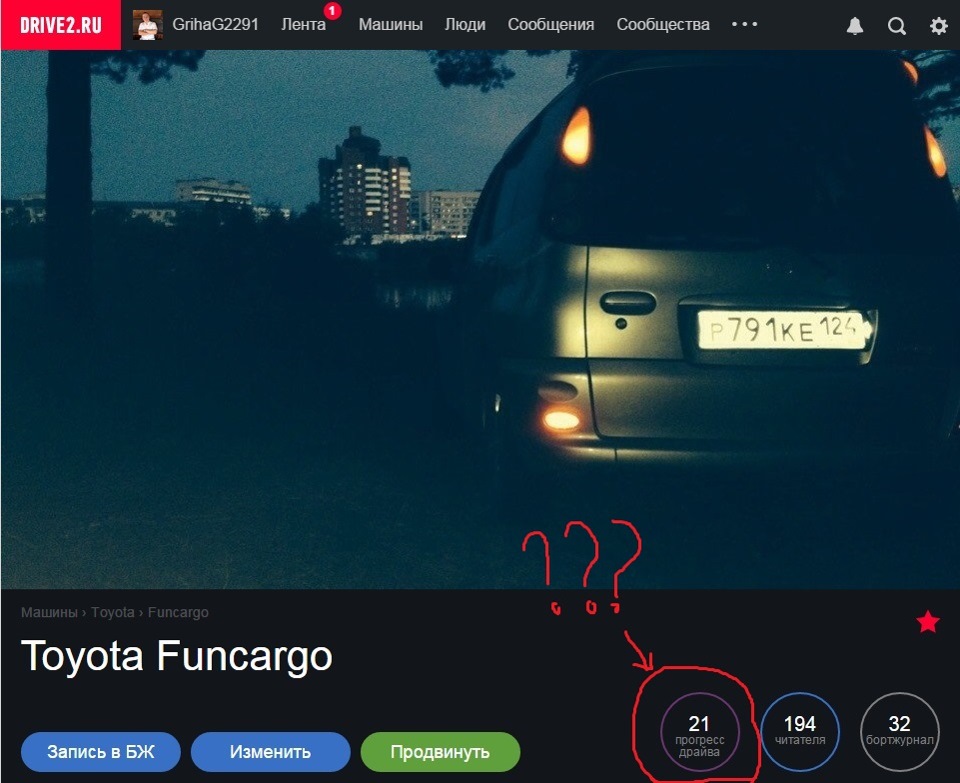Click the "Запись в БЖ" button

click(x=100, y=752)
